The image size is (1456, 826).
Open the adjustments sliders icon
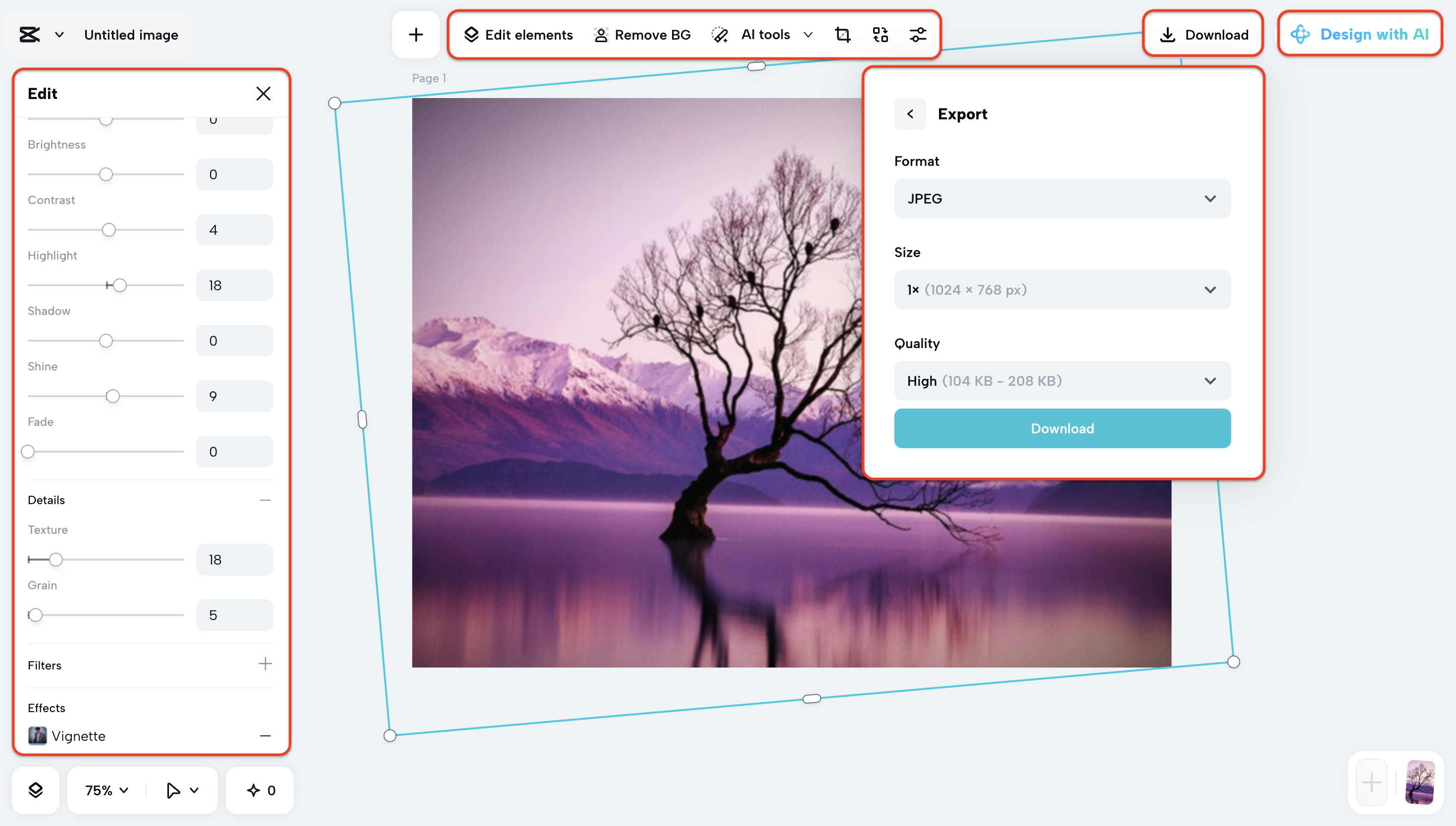click(x=918, y=35)
